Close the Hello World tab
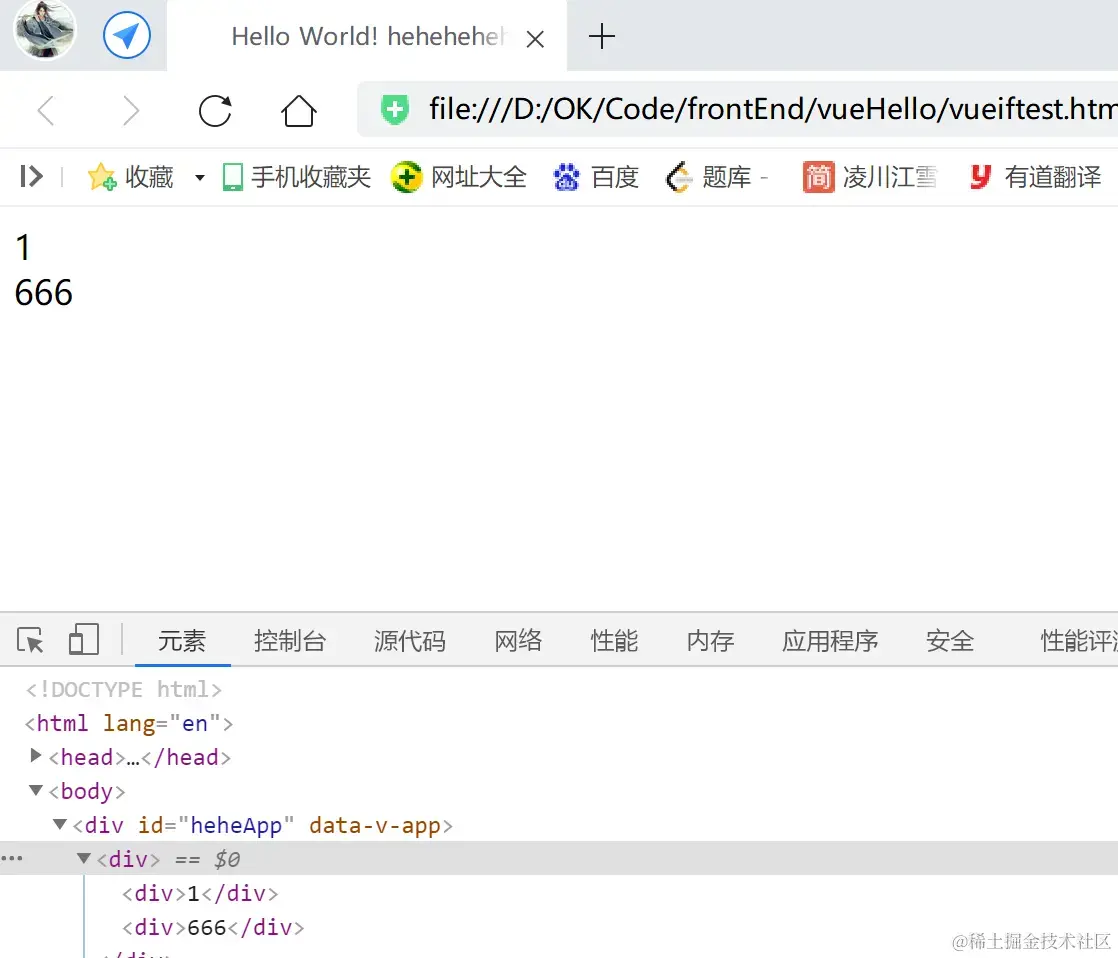 tap(535, 38)
